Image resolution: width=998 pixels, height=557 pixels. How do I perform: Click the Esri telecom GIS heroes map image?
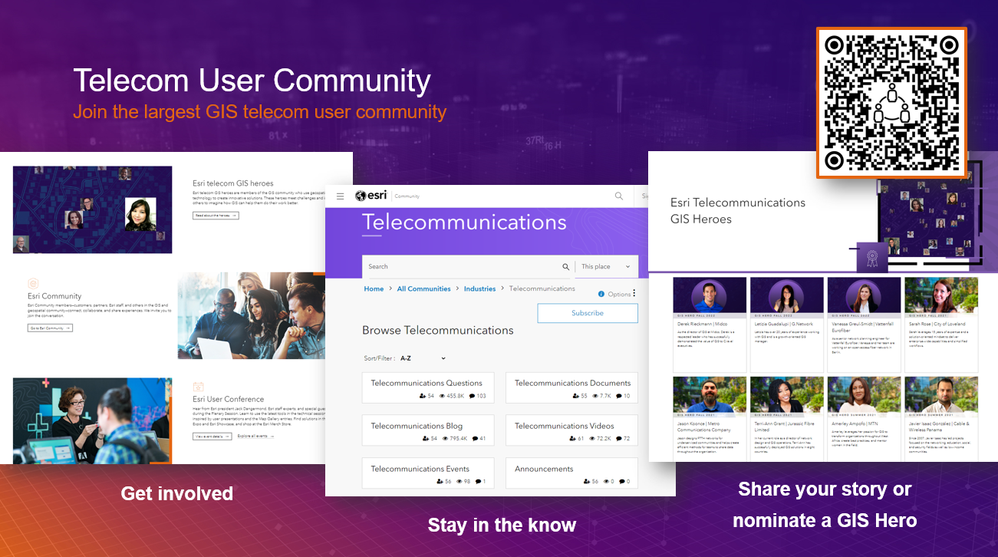tap(92, 209)
